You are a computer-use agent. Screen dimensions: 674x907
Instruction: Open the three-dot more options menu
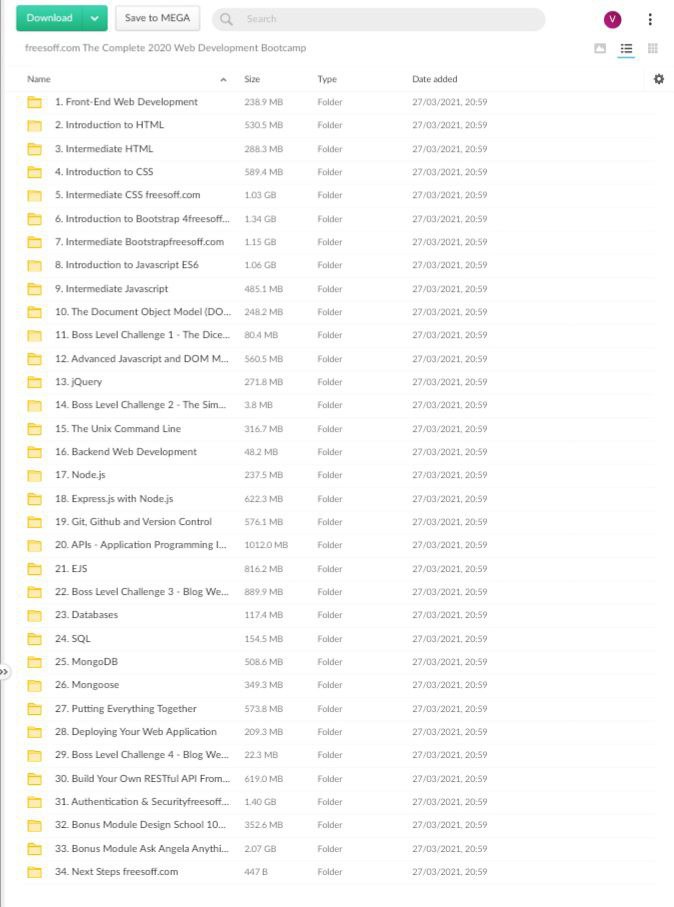(650, 19)
